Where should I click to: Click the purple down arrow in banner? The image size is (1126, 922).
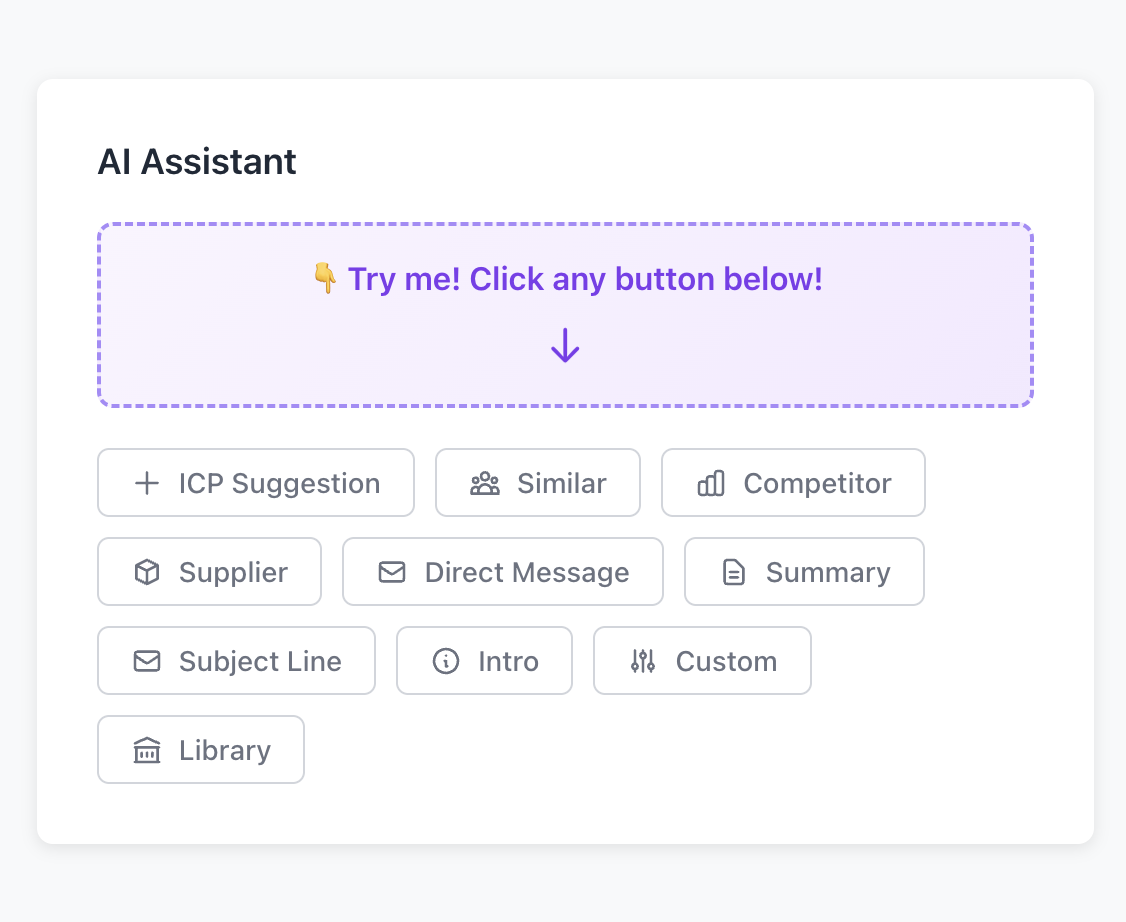[x=565, y=346]
